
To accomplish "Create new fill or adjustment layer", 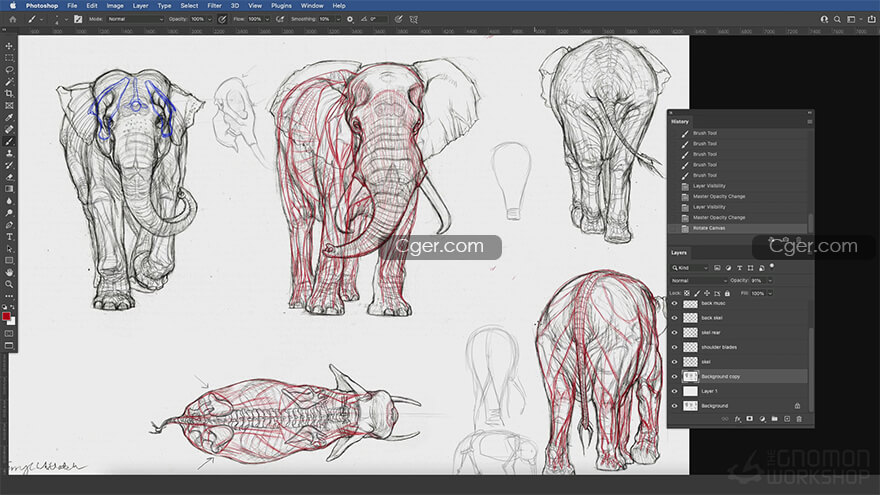I will point(762,419).
